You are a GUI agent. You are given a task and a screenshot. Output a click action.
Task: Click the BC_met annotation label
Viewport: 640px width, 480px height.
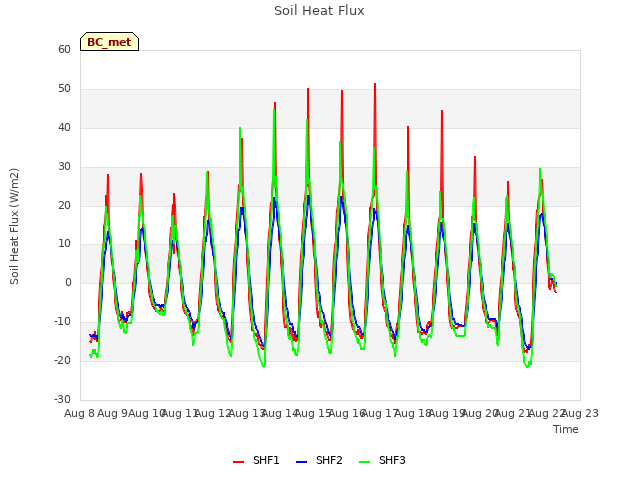coord(109,42)
